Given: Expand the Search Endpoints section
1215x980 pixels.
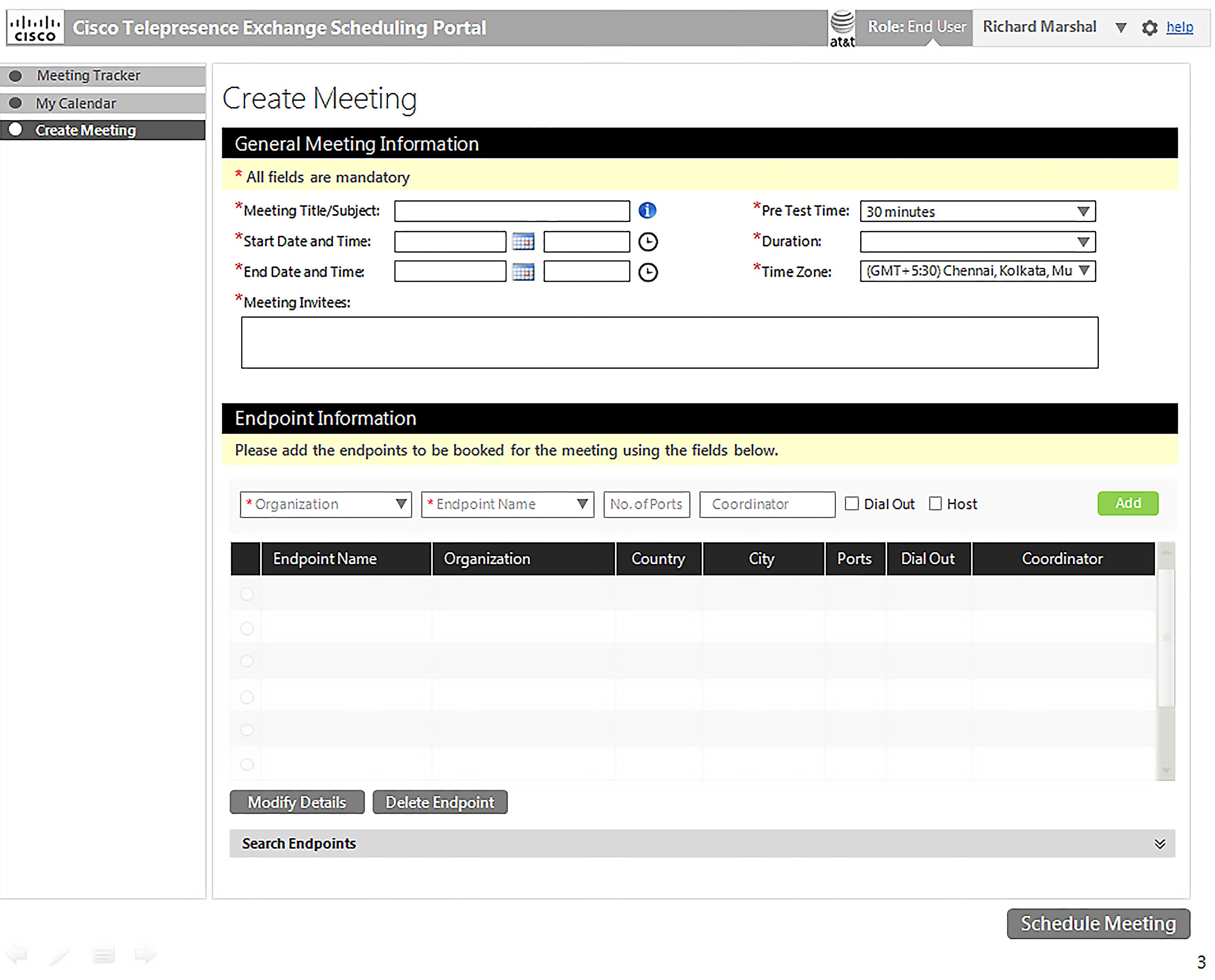Looking at the screenshot, I should point(1159,843).
